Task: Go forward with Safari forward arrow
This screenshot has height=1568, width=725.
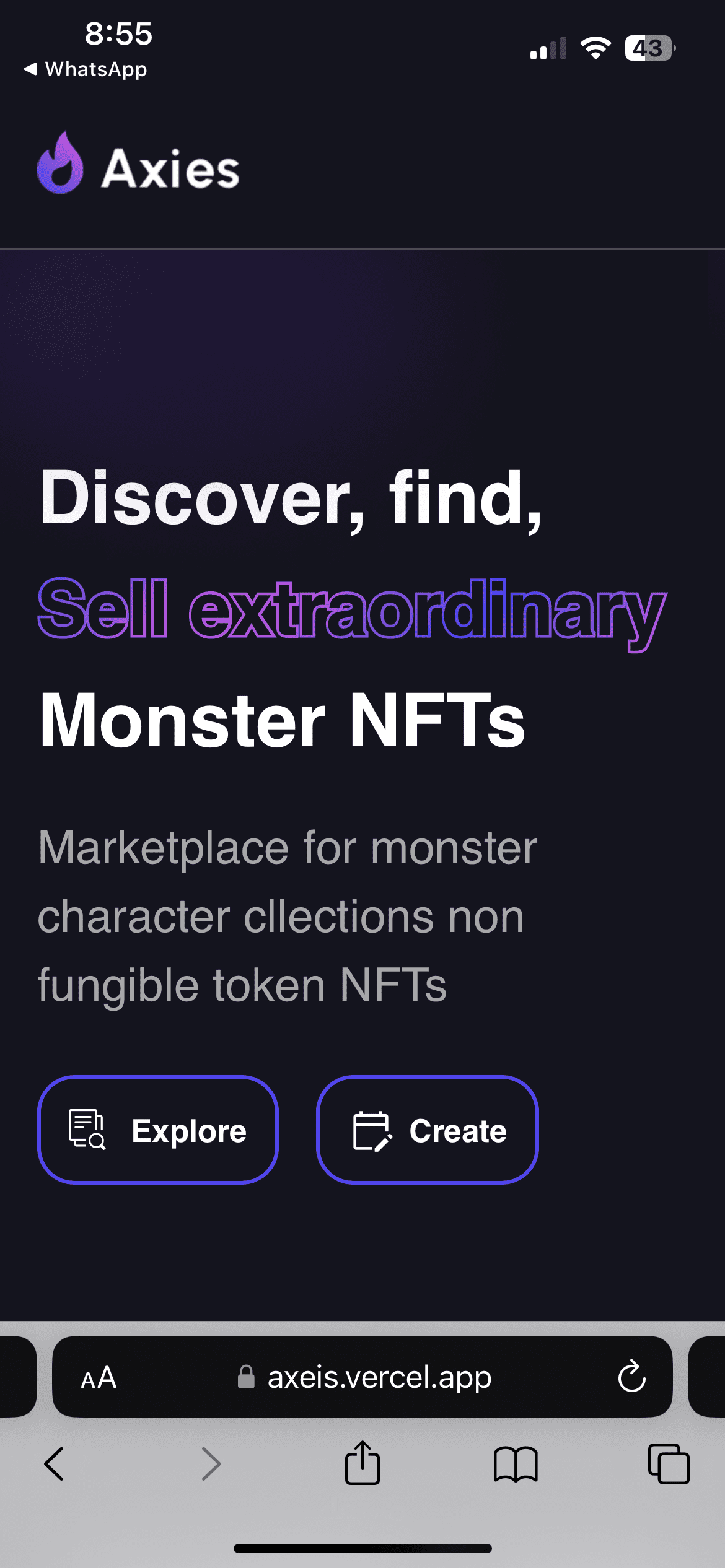Action: [x=211, y=1464]
